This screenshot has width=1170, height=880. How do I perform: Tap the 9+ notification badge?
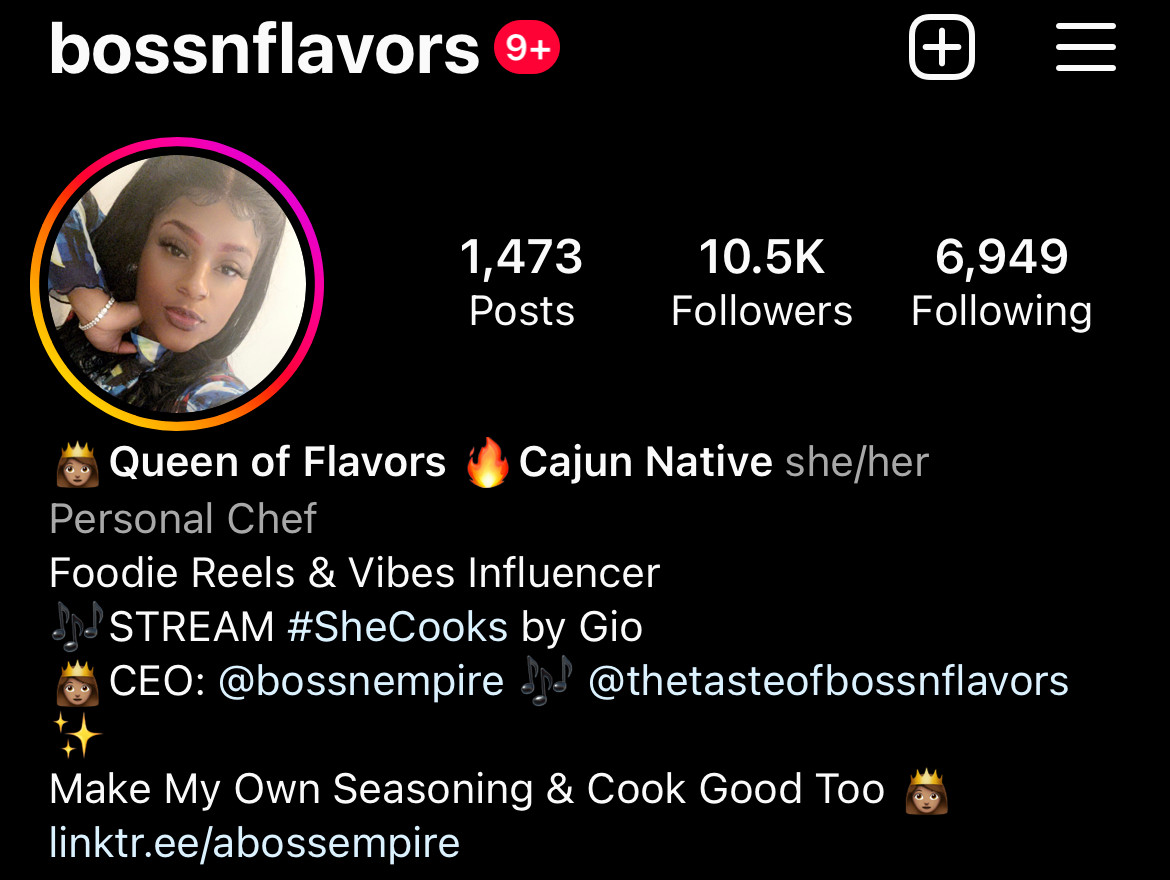tap(527, 48)
